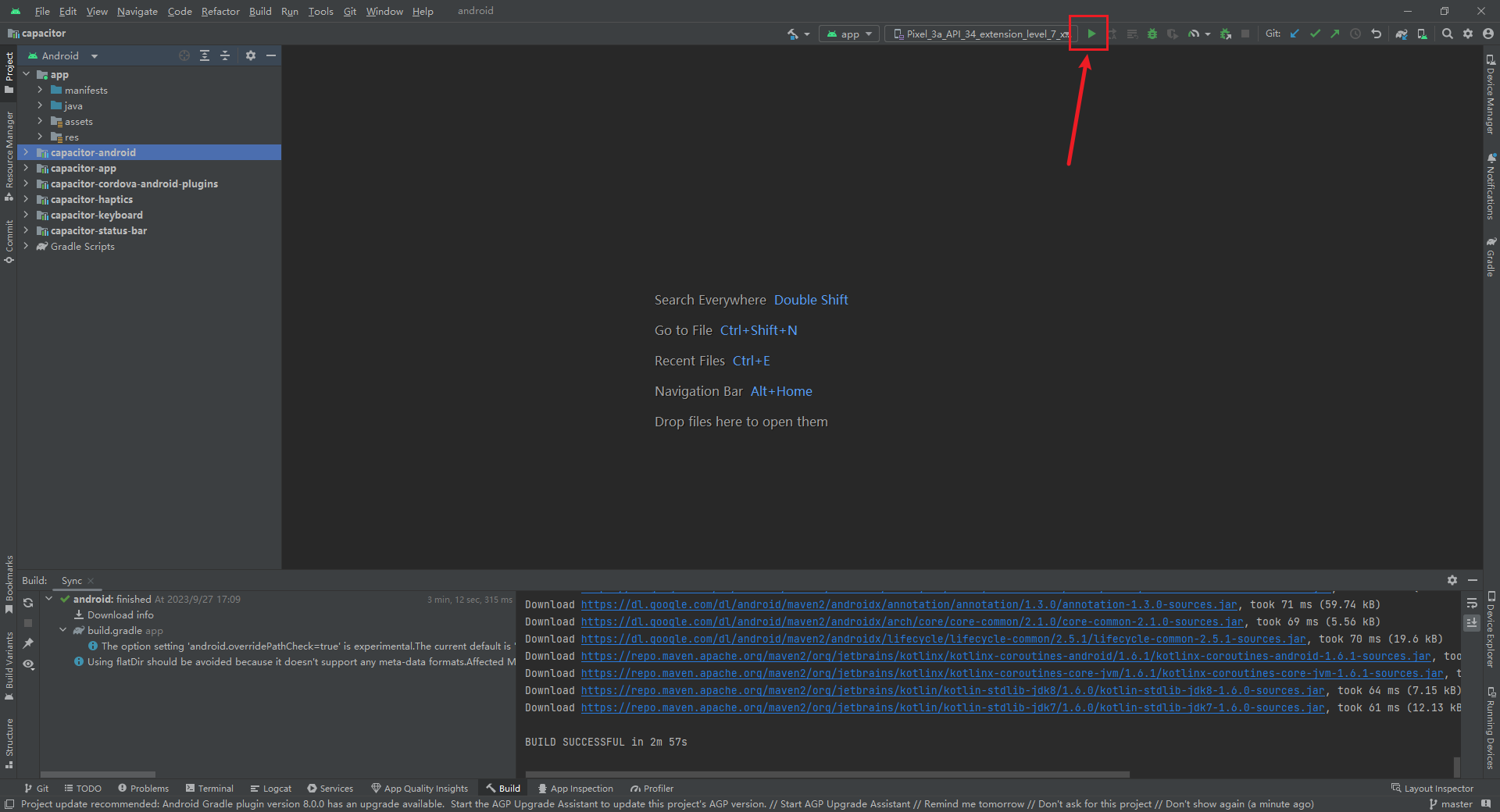The width and height of the screenshot is (1500, 812).
Task: Click the Make Project hammer icon
Action: 793,34
